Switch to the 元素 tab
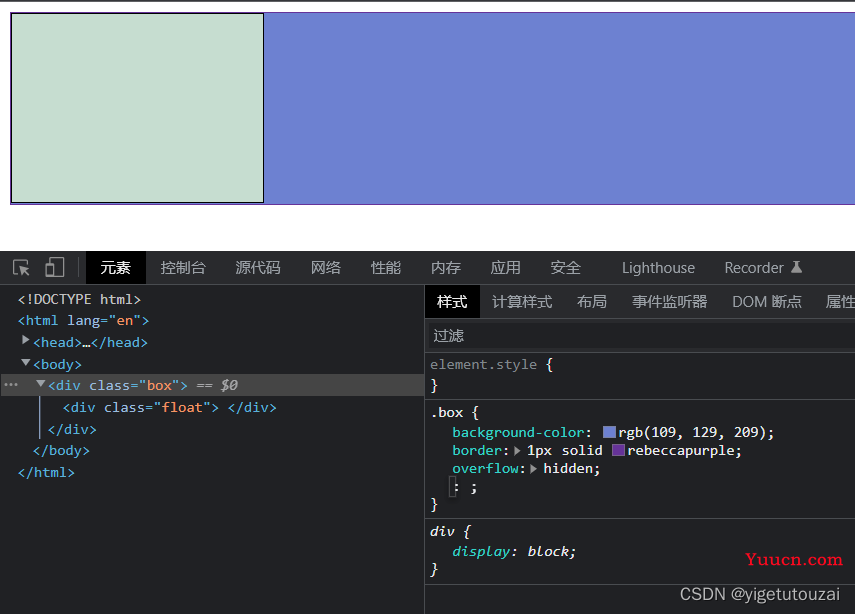The height and width of the screenshot is (614, 855). point(116,268)
